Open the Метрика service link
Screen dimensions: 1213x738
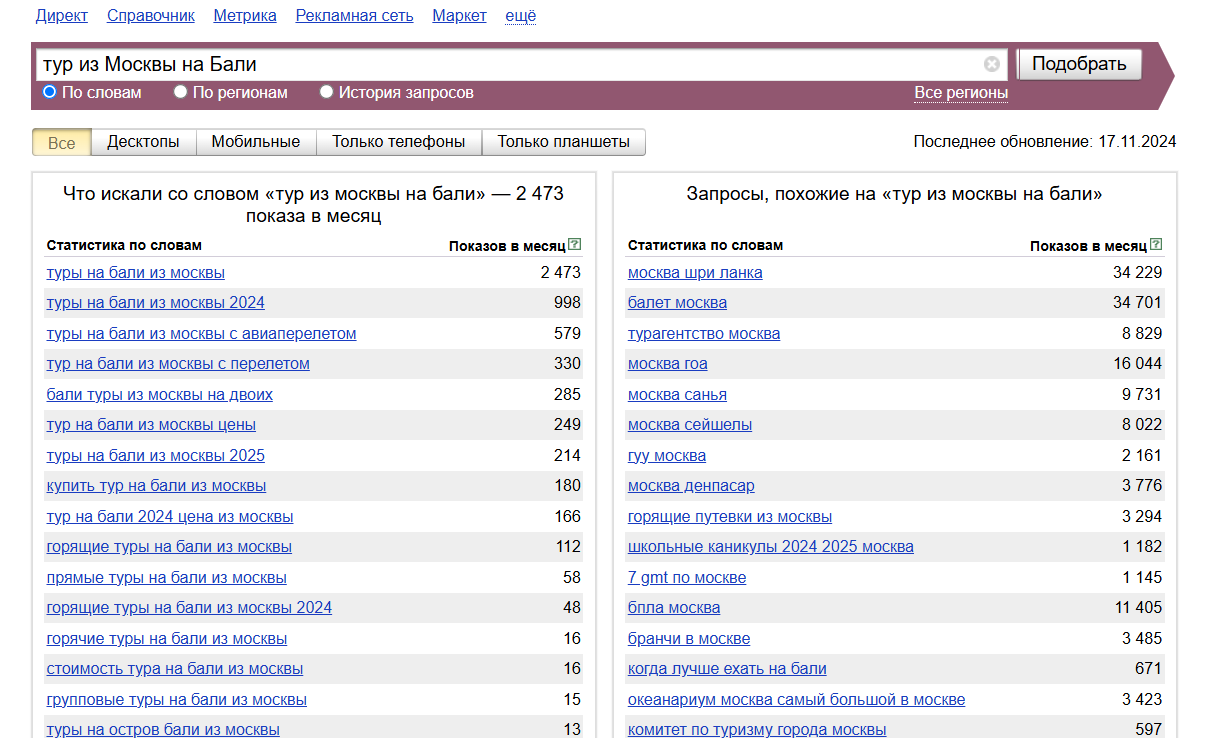pyautogui.click(x=245, y=15)
